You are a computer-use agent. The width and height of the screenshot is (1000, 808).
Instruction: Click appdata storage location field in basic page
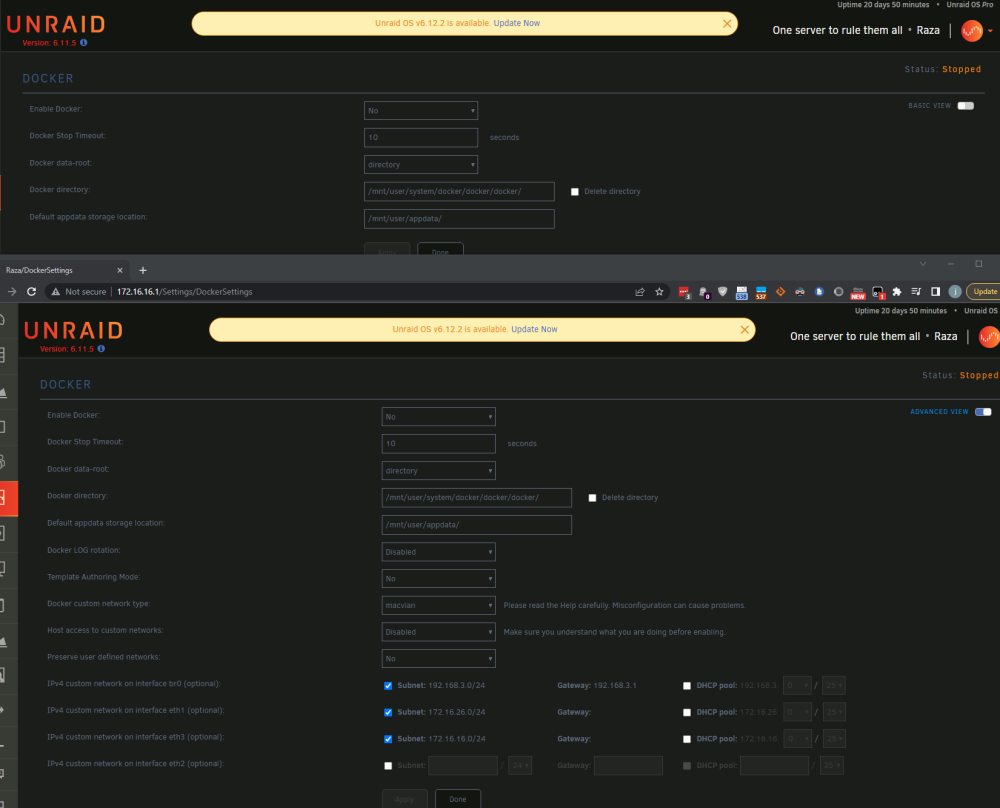click(459, 219)
